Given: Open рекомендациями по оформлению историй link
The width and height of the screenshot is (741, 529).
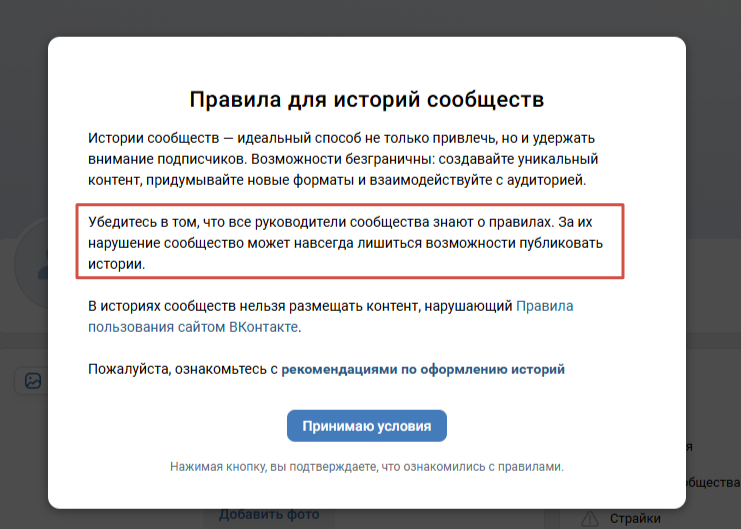Looking at the screenshot, I should click(x=423, y=369).
